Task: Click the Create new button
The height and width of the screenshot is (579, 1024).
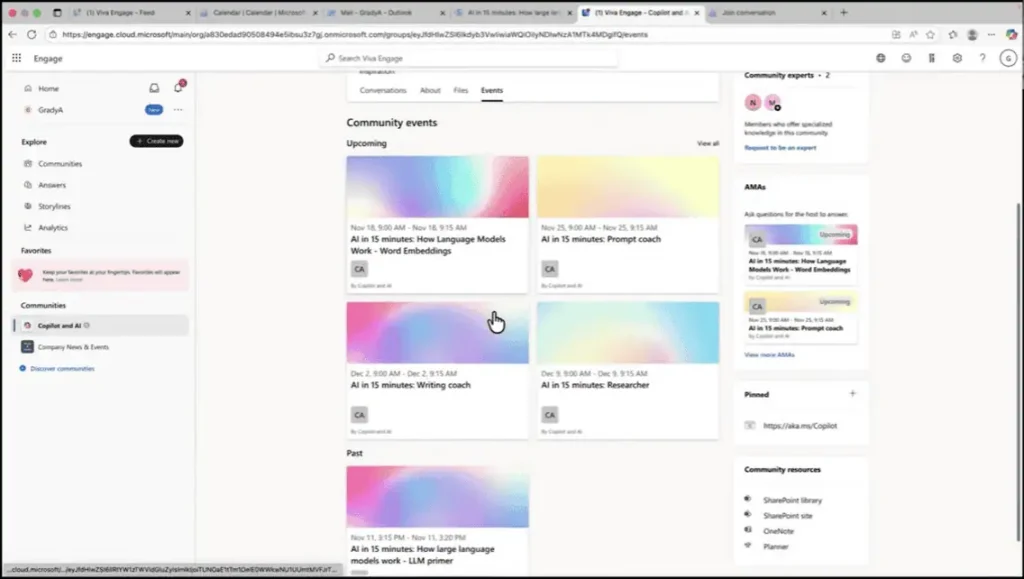Action: 156,141
